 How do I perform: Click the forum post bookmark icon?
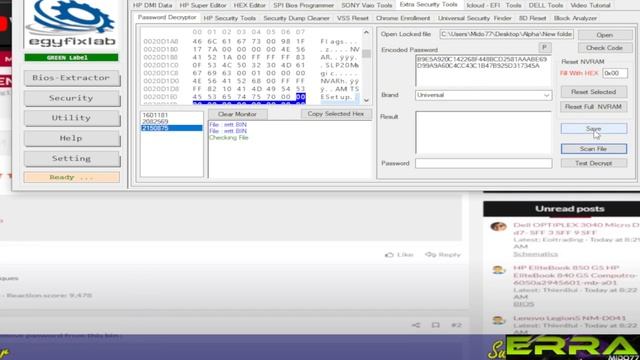tap(436, 325)
